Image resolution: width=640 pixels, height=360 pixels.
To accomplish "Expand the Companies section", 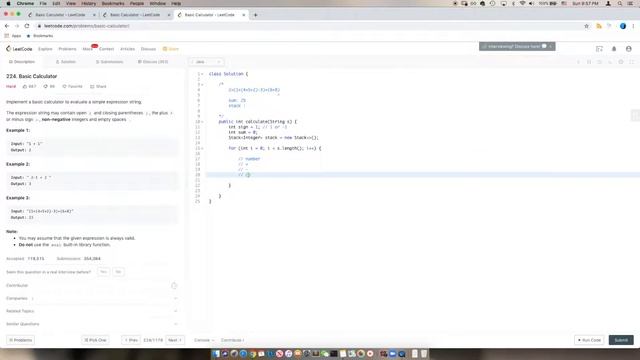I will pyautogui.click(x=91, y=298).
